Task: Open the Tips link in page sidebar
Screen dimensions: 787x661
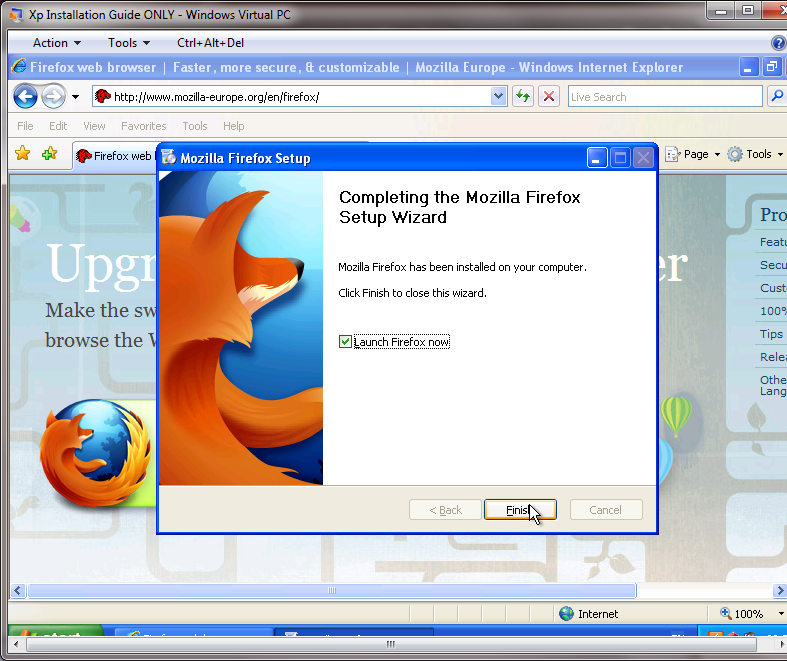Action: pyautogui.click(x=771, y=334)
